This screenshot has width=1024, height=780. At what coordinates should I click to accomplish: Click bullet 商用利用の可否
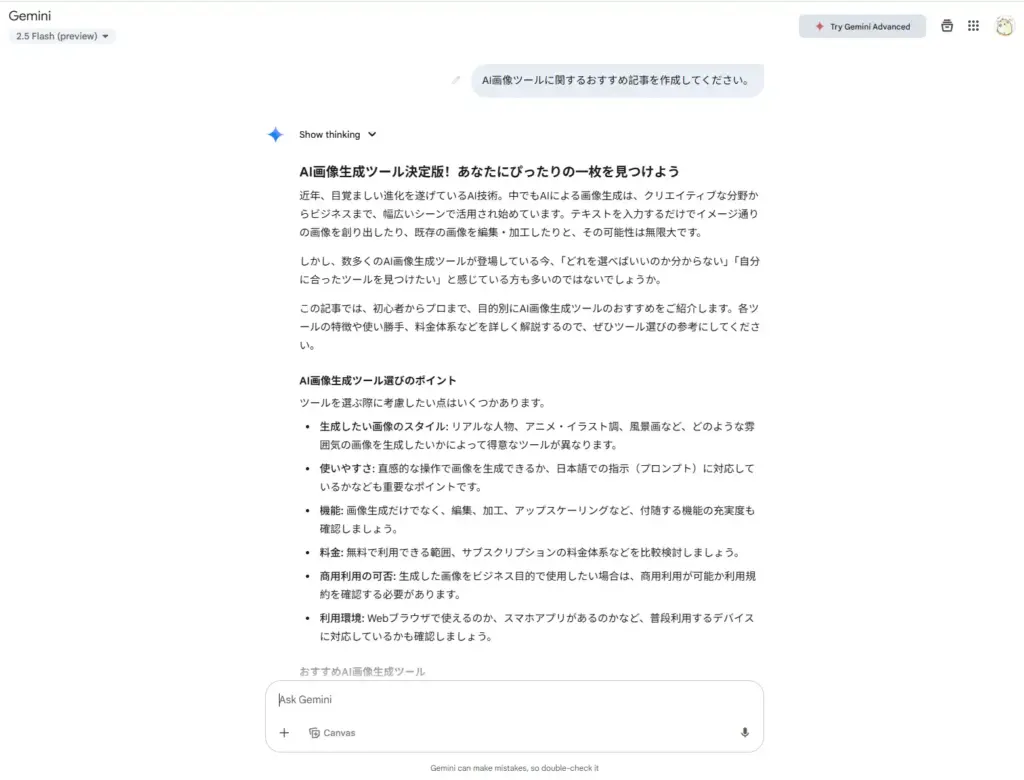[x=537, y=585]
